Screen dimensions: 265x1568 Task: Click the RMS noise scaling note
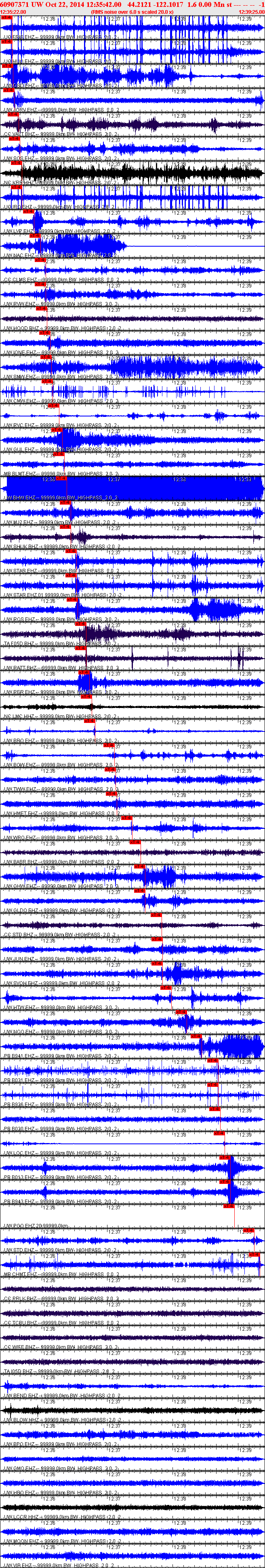tap(132, 12)
